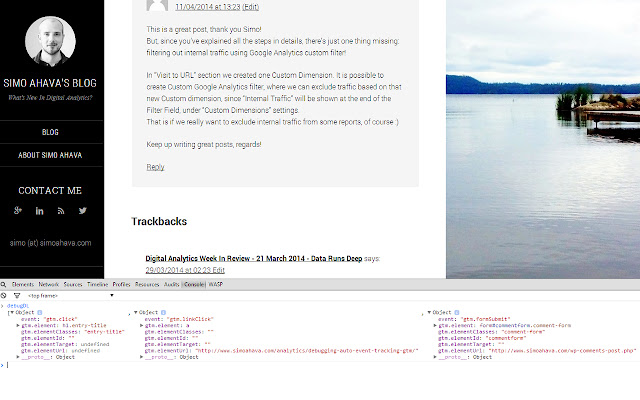Click the simo (at) simoahava.com email text

pyautogui.click(x=50, y=243)
